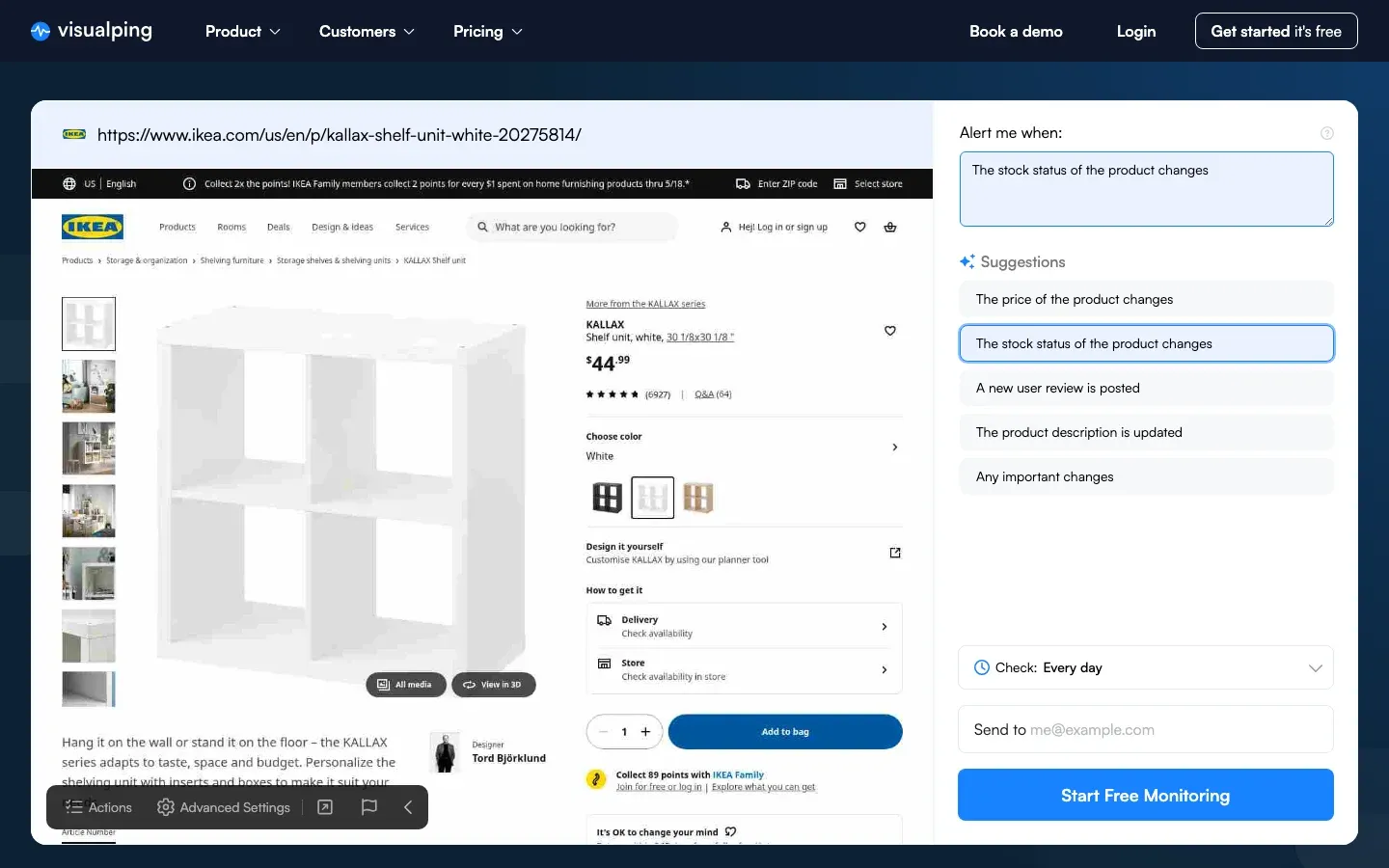Image resolution: width=1389 pixels, height=868 pixels.
Task: Open the Pricing menu
Action: [488, 32]
